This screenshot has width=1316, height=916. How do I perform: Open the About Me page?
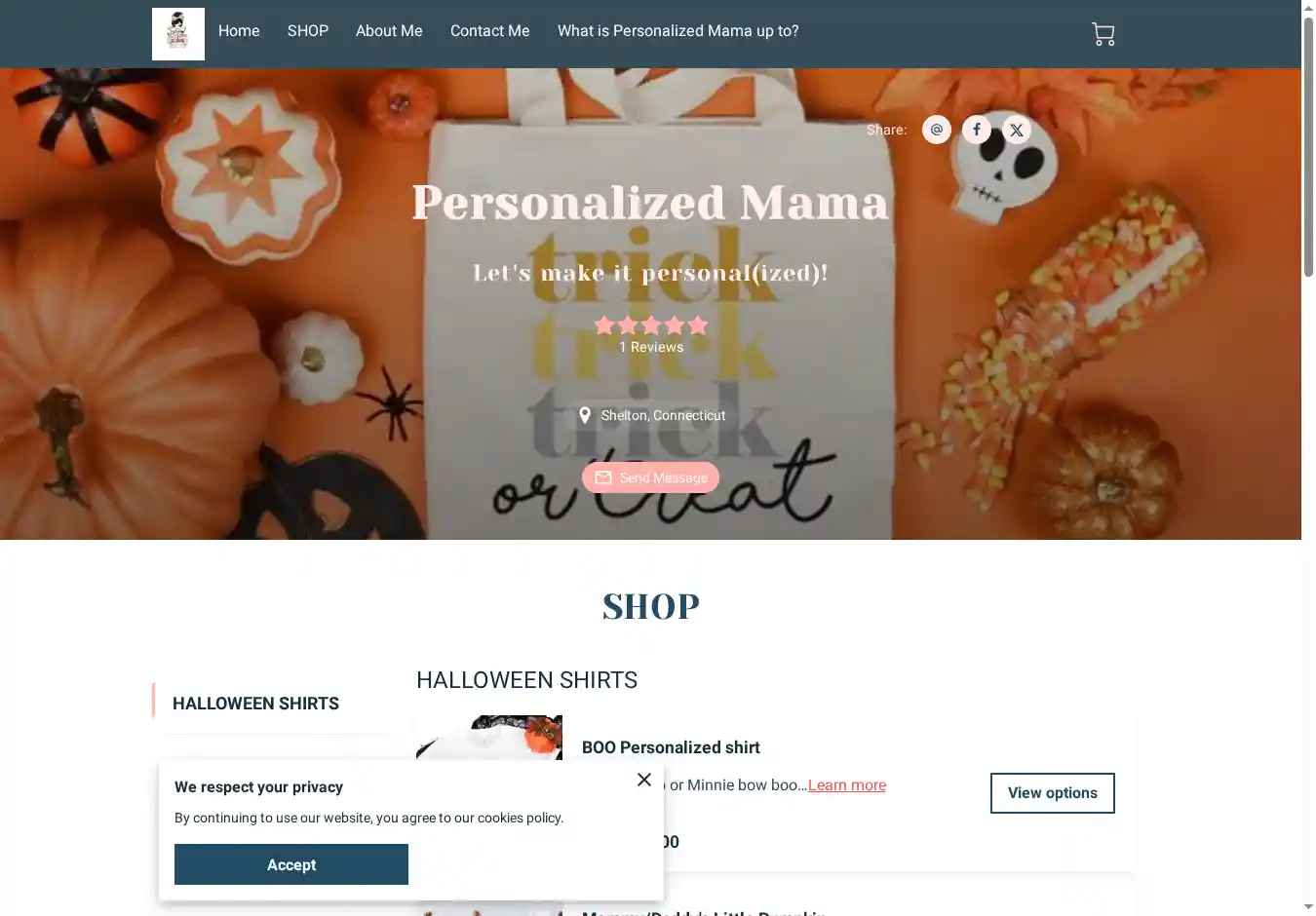(x=389, y=31)
